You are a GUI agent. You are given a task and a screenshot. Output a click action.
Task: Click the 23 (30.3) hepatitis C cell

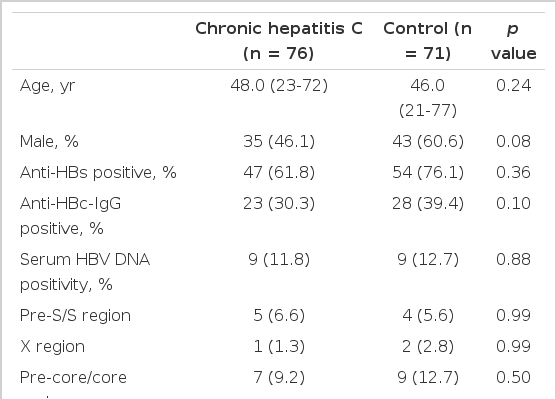tap(279, 204)
